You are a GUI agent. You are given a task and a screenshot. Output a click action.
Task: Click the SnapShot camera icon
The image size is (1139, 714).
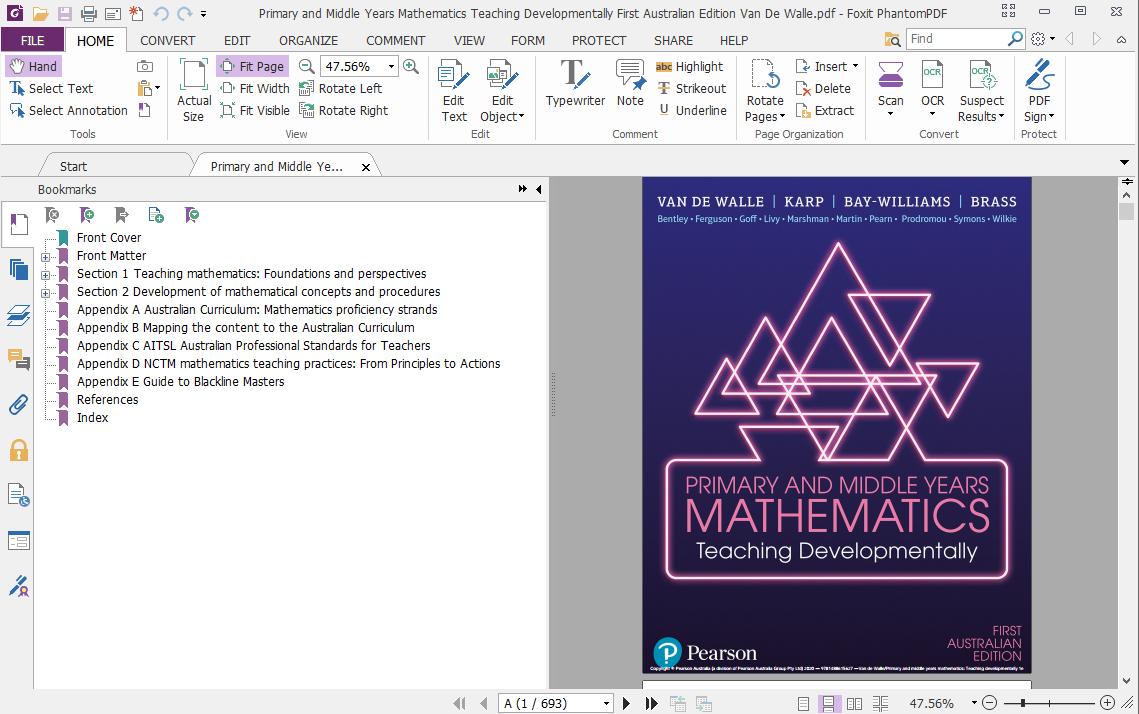tap(145, 66)
